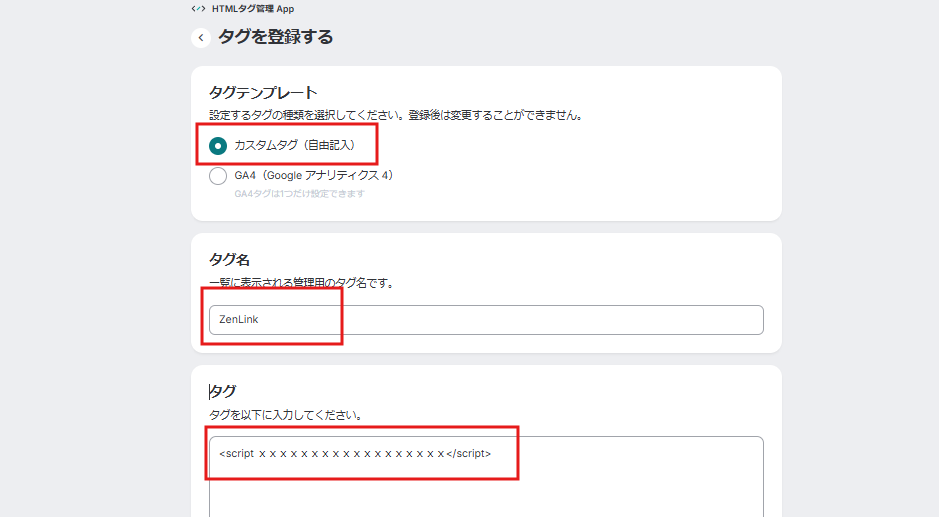Click the back arrow beside タグを登録する
Screen dimensions: 939x517
(201, 38)
